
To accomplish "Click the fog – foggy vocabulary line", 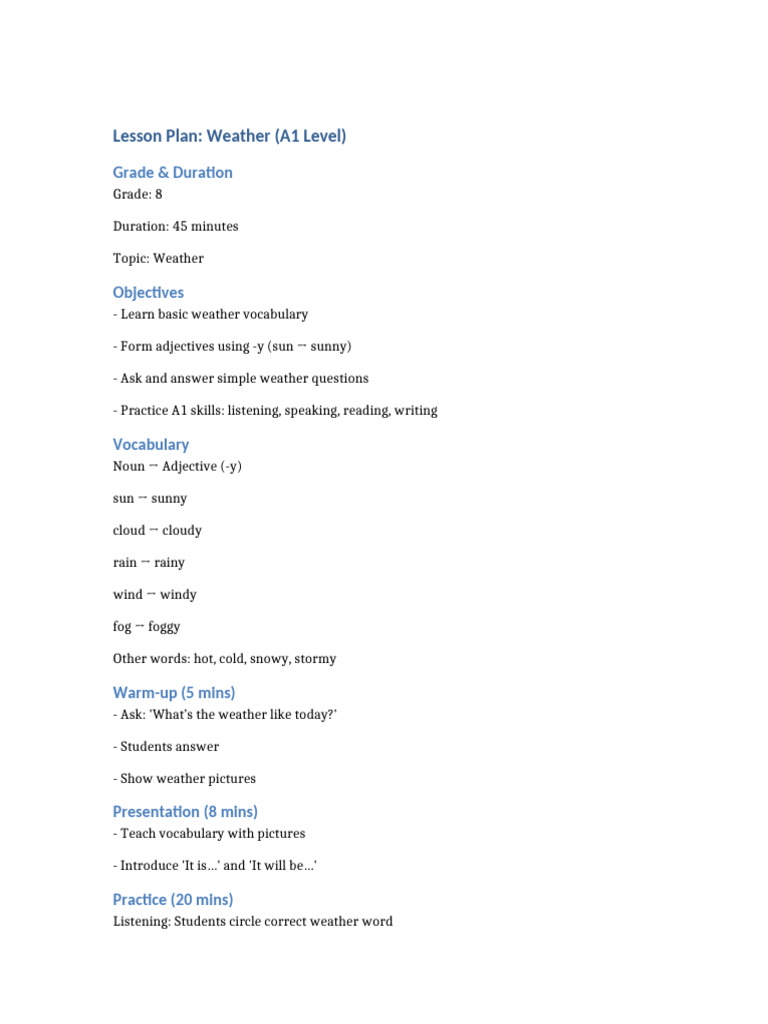I will click(146, 626).
